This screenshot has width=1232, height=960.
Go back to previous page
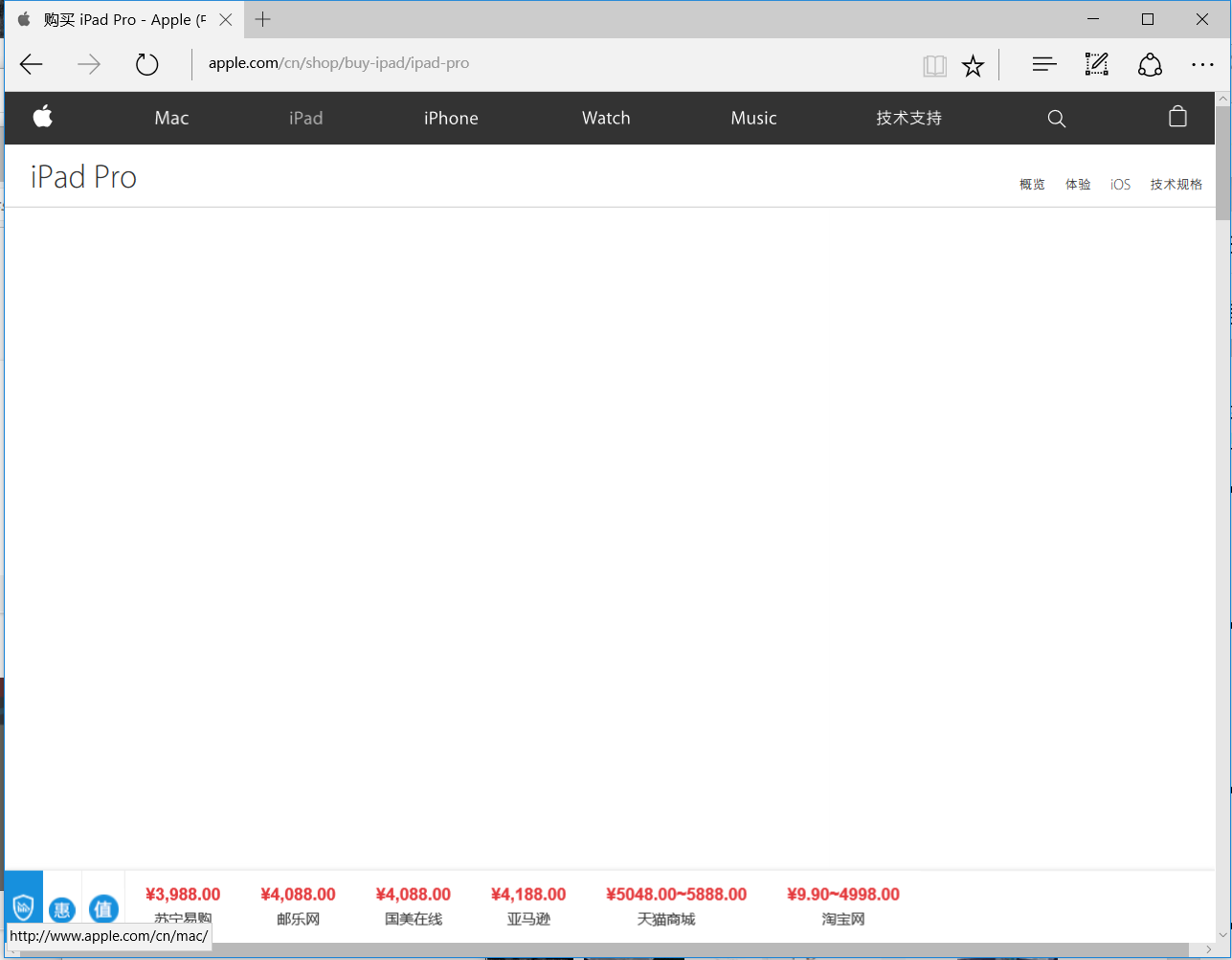pyautogui.click(x=32, y=65)
